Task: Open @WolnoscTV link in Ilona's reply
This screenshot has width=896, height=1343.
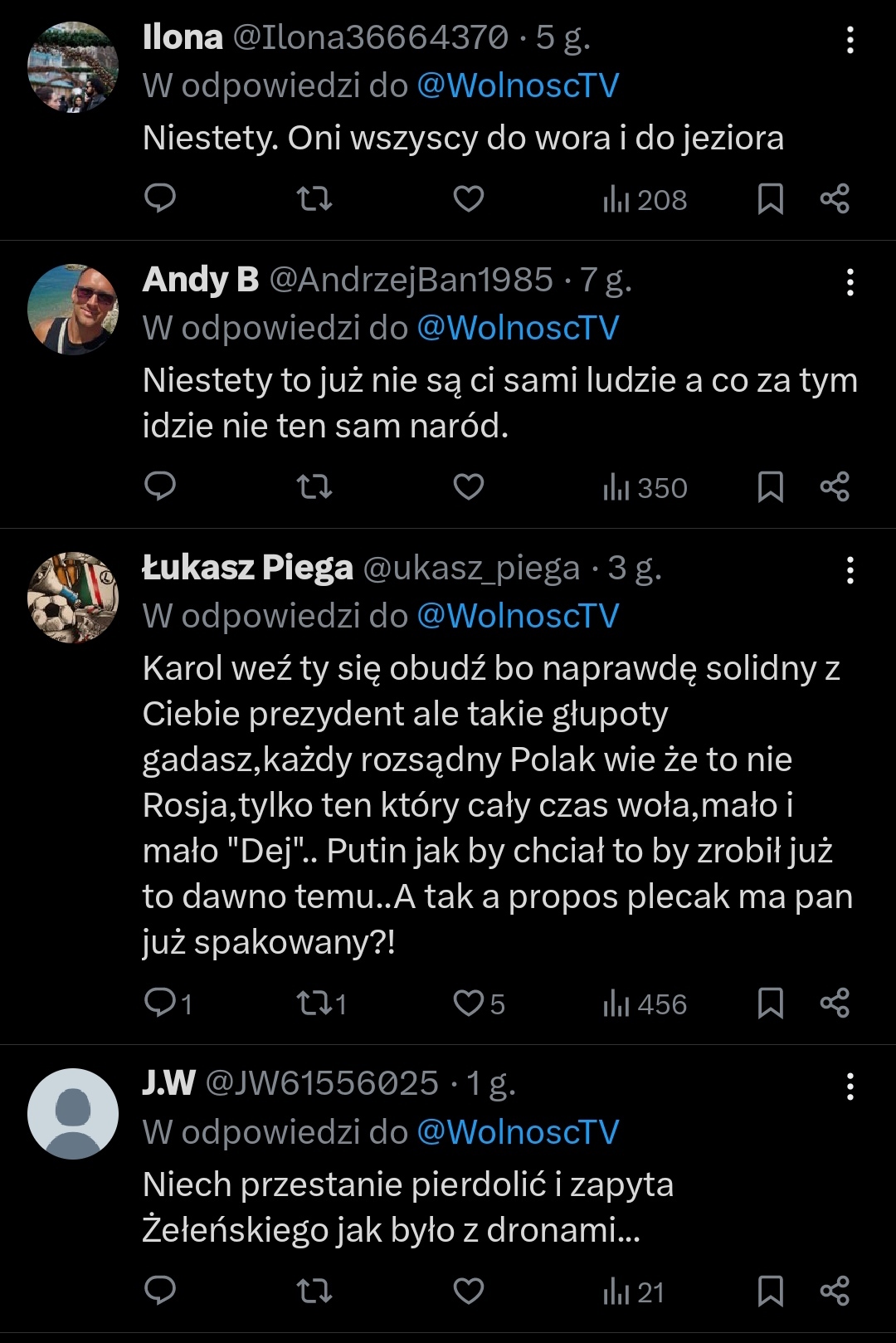Action: (x=518, y=85)
